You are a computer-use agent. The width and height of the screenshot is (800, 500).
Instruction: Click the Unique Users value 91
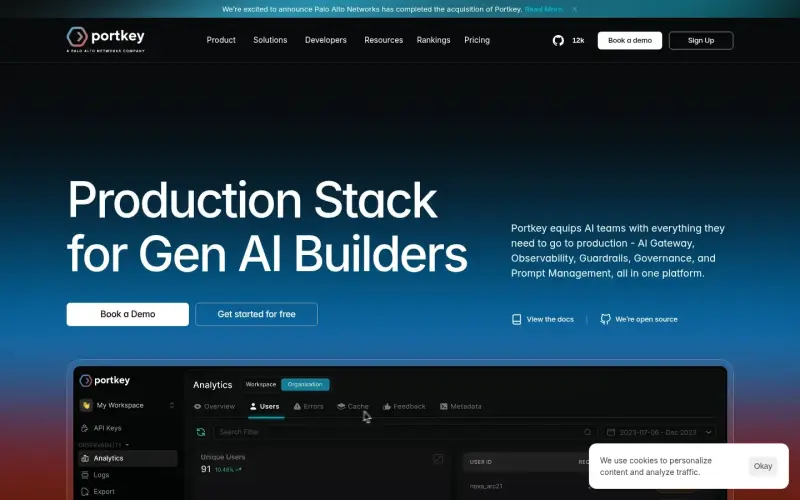pos(206,469)
